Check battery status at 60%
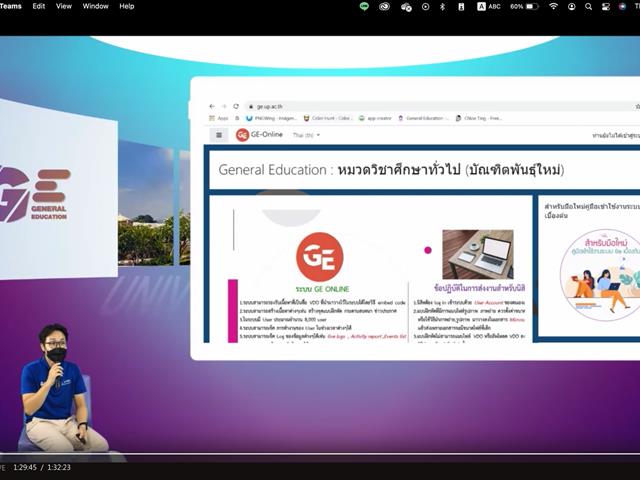The height and width of the screenshot is (480, 640). 524,7
